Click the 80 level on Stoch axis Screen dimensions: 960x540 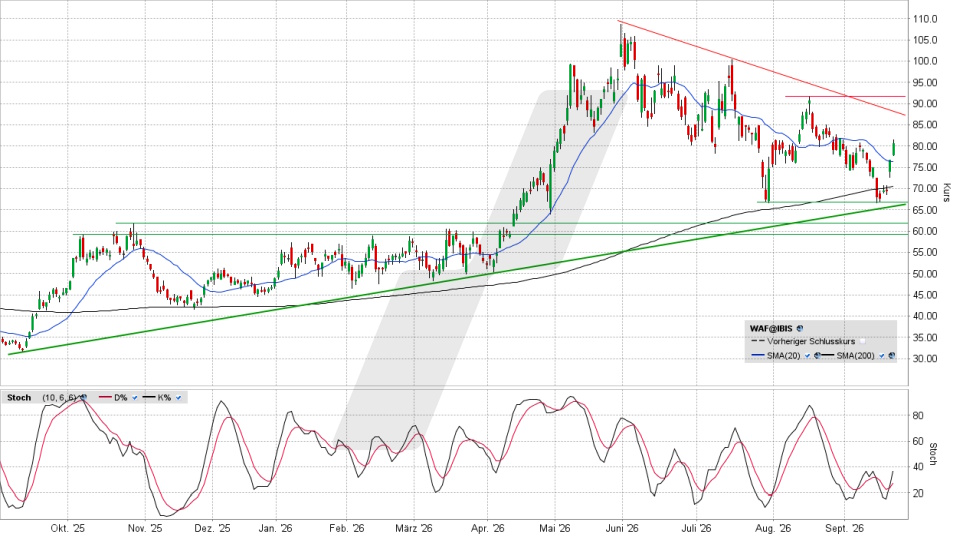(x=918, y=416)
